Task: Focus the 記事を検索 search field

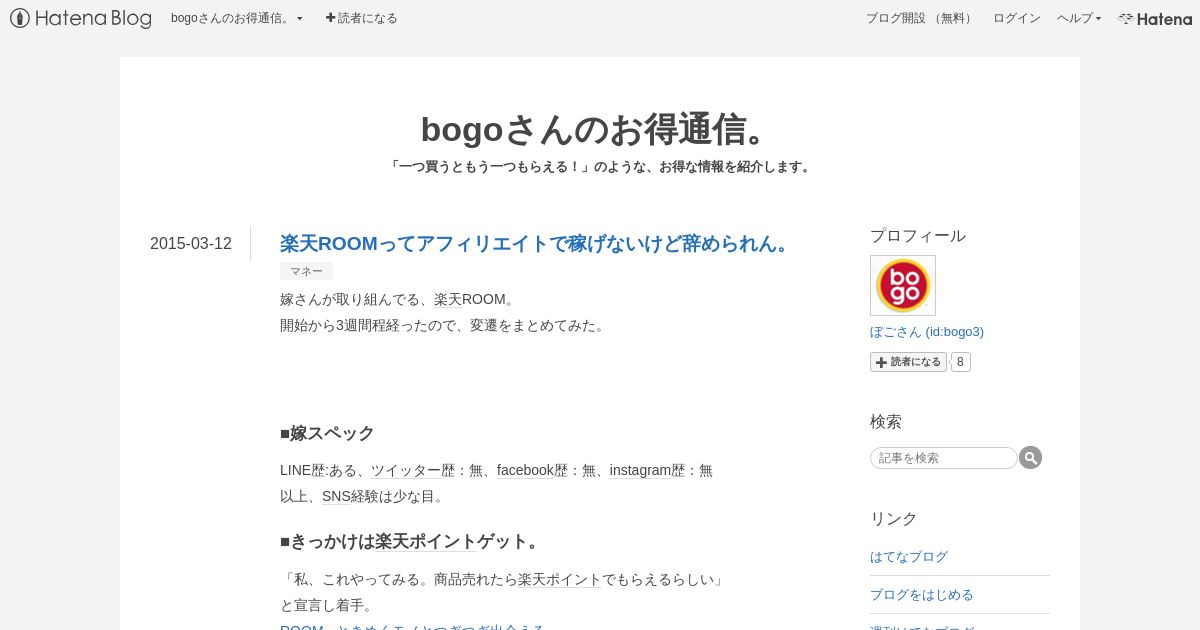Action: [x=944, y=458]
